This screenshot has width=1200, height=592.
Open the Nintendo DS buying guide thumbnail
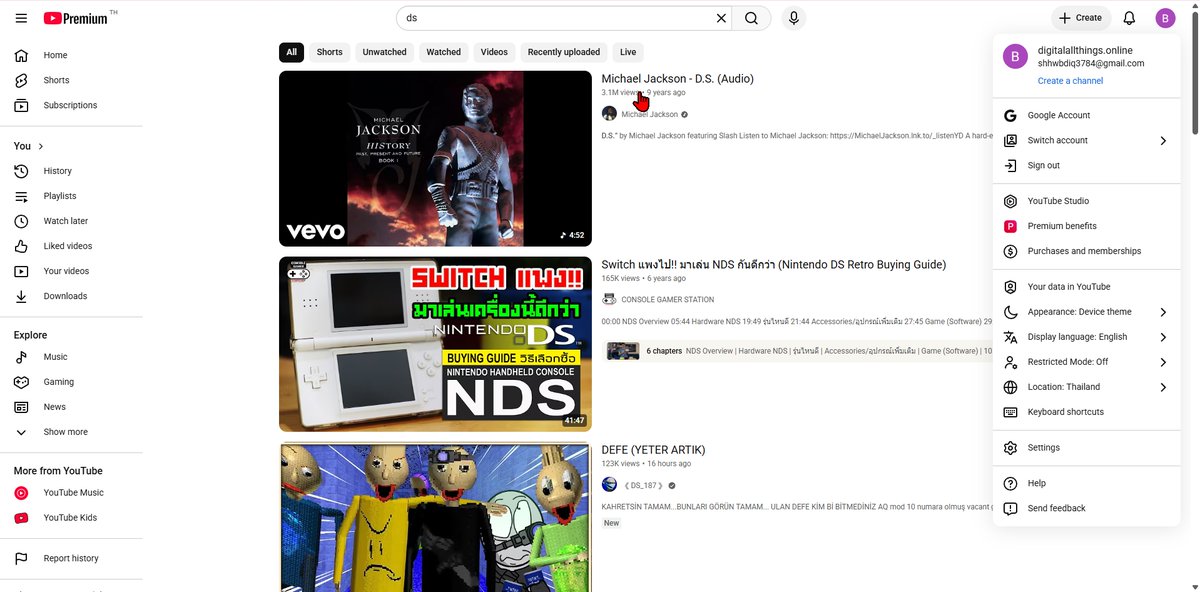pyautogui.click(x=435, y=344)
